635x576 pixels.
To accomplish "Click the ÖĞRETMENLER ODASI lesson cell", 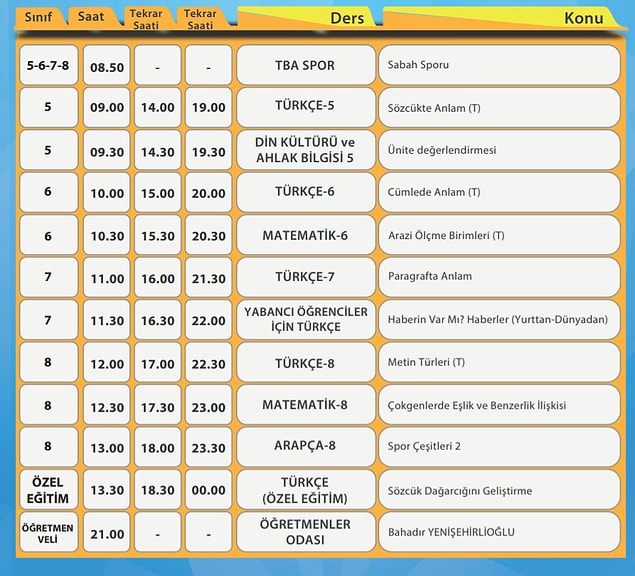I will (x=306, y=532).
